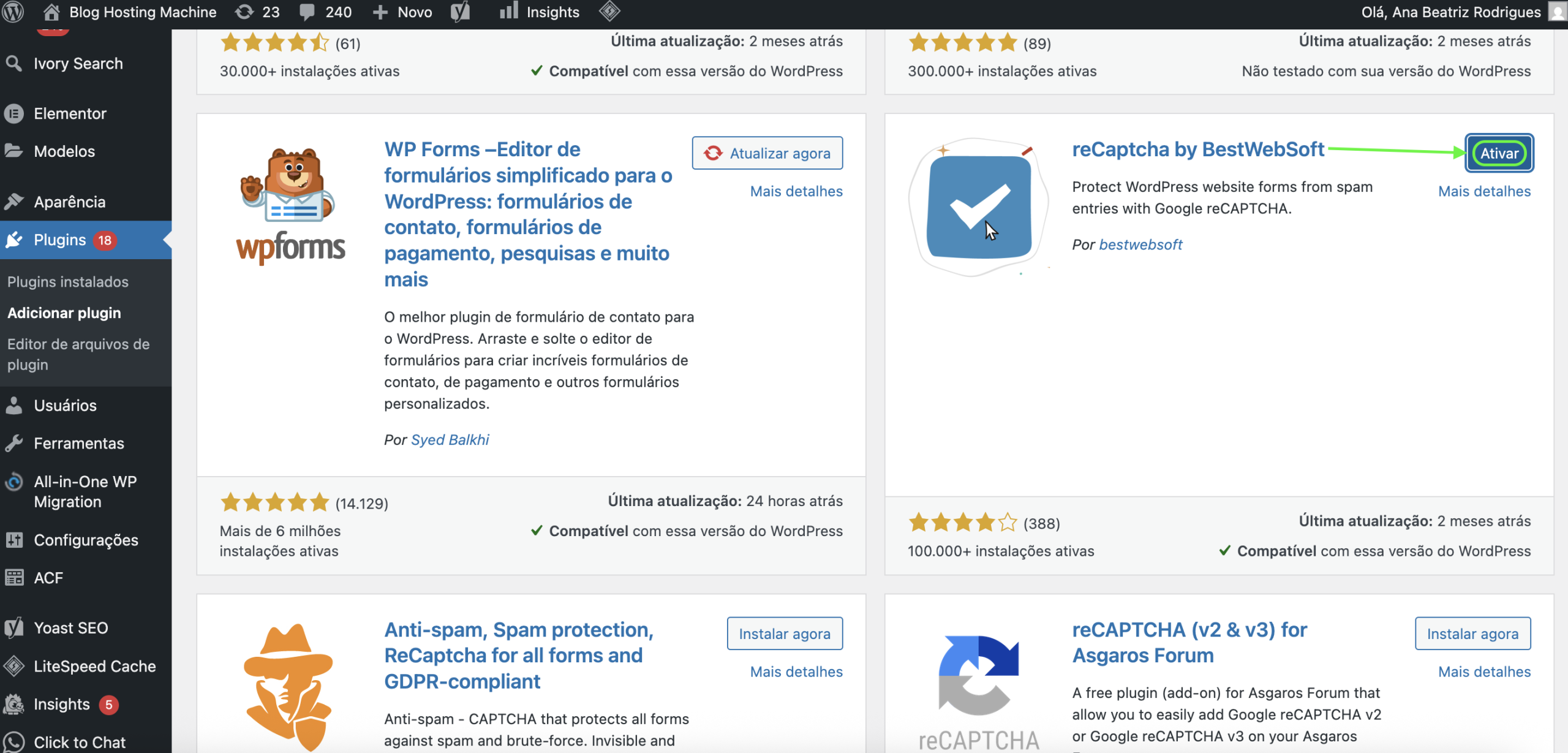Click the All-in-One WP Migration icon
The width and height of the screenshot is (1568, 753).
13,482
